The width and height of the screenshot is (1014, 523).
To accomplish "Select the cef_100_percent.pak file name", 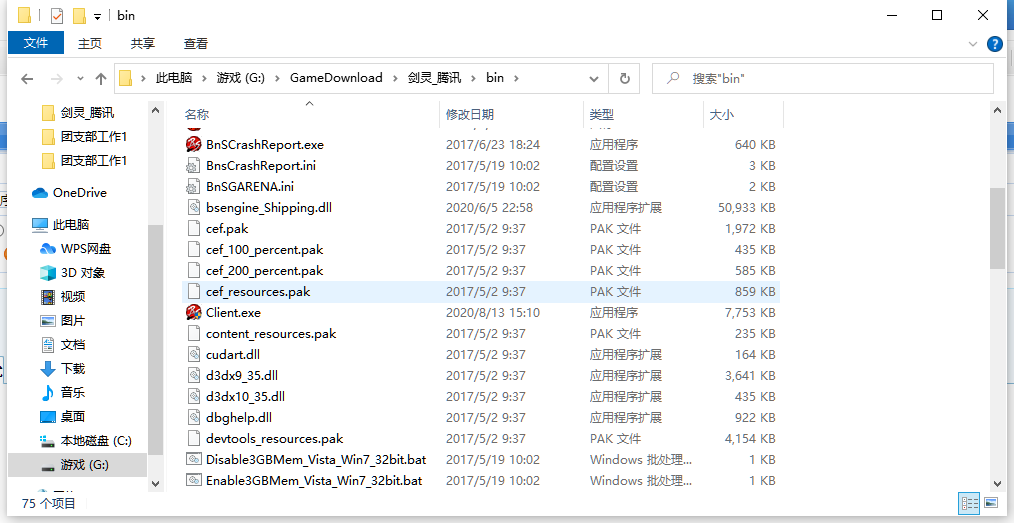I will 264,250.
